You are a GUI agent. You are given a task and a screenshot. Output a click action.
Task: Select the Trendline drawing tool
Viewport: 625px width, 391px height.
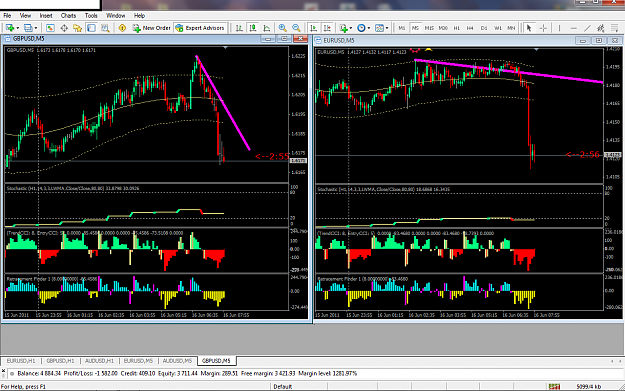pos(587,28)
